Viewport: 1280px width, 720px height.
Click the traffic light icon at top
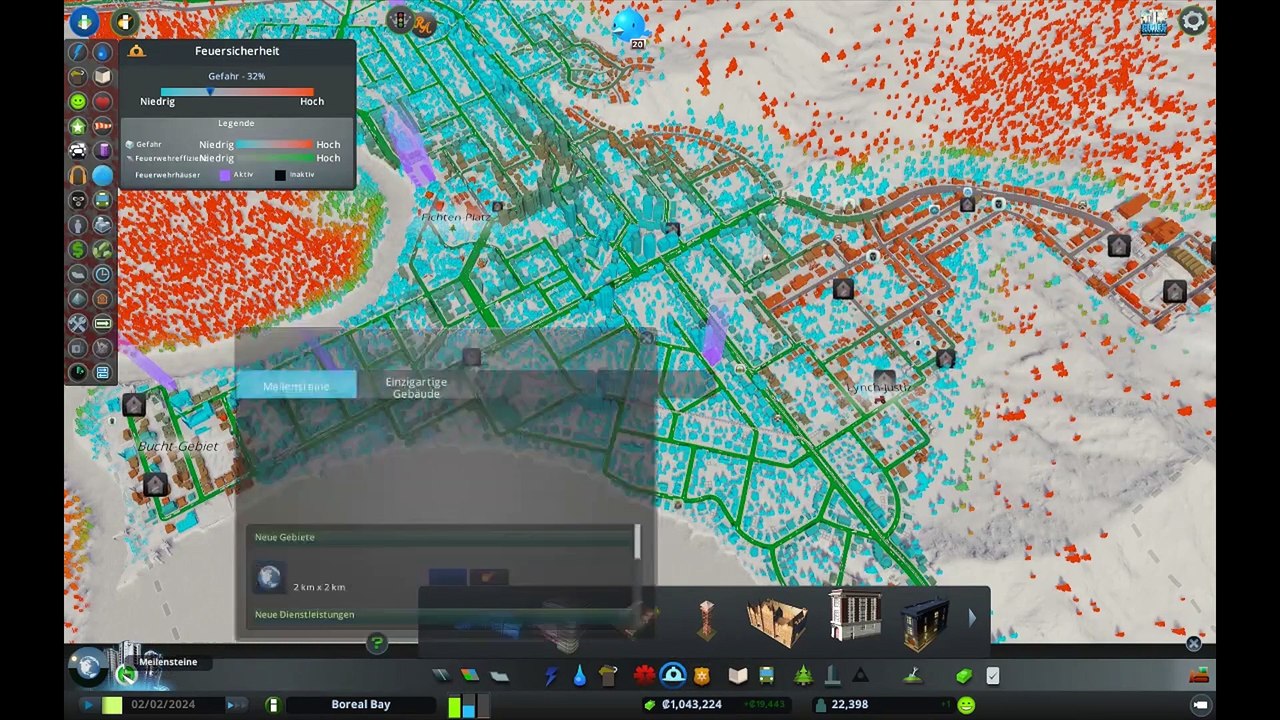[x=400, y=20]
